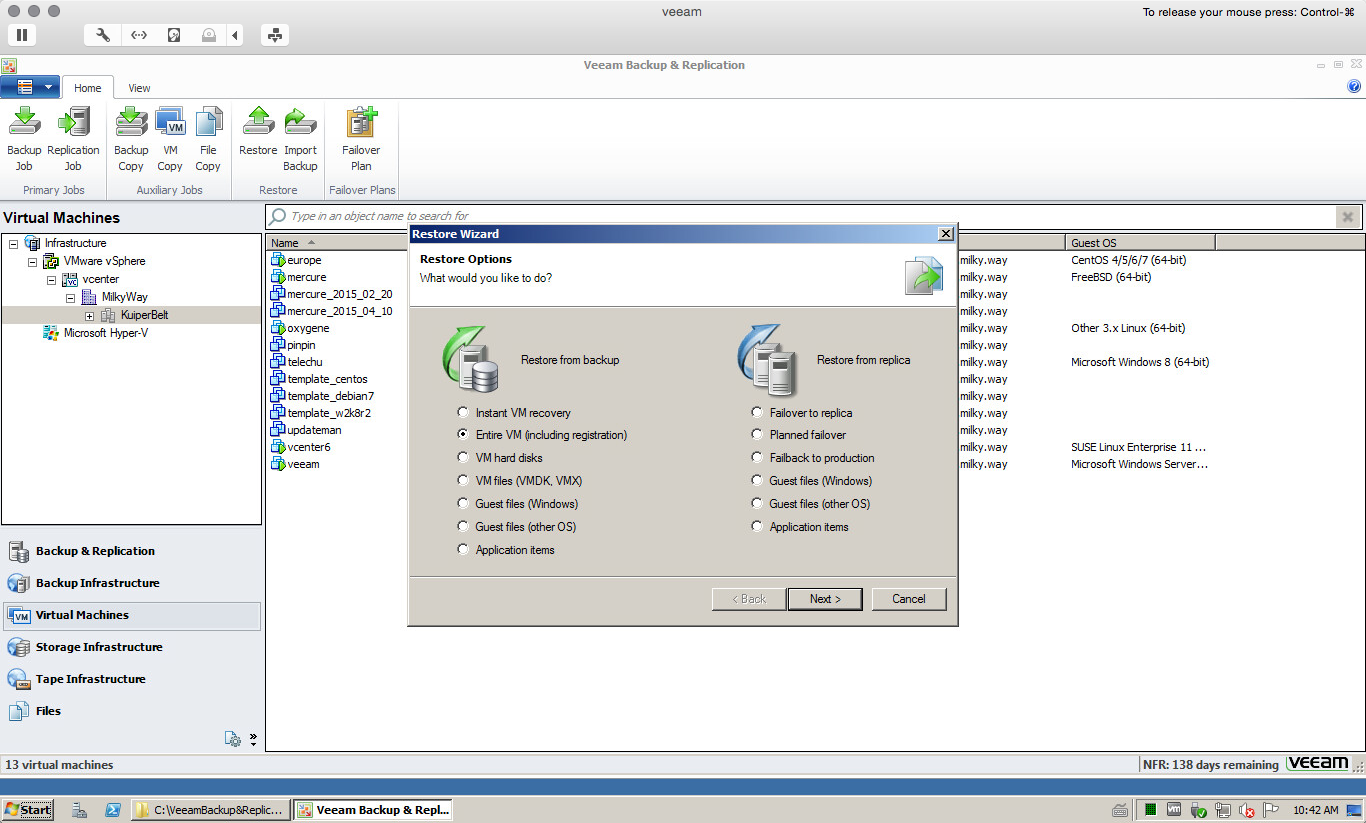The image size is (1366, 823).
Task: Open the blue application menu dropdown
Action: tap(31, 87)
